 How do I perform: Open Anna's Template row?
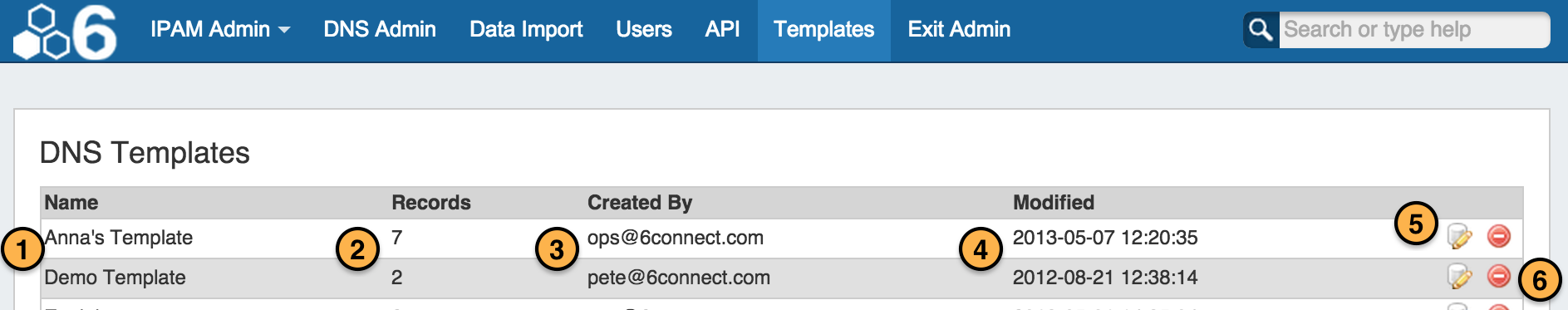782,238
